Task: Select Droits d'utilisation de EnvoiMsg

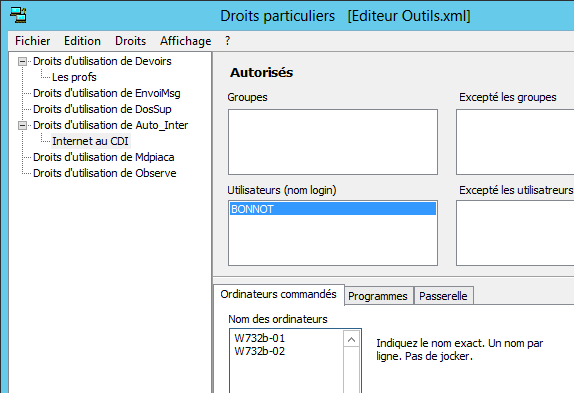Action: [x=107, y=93]
